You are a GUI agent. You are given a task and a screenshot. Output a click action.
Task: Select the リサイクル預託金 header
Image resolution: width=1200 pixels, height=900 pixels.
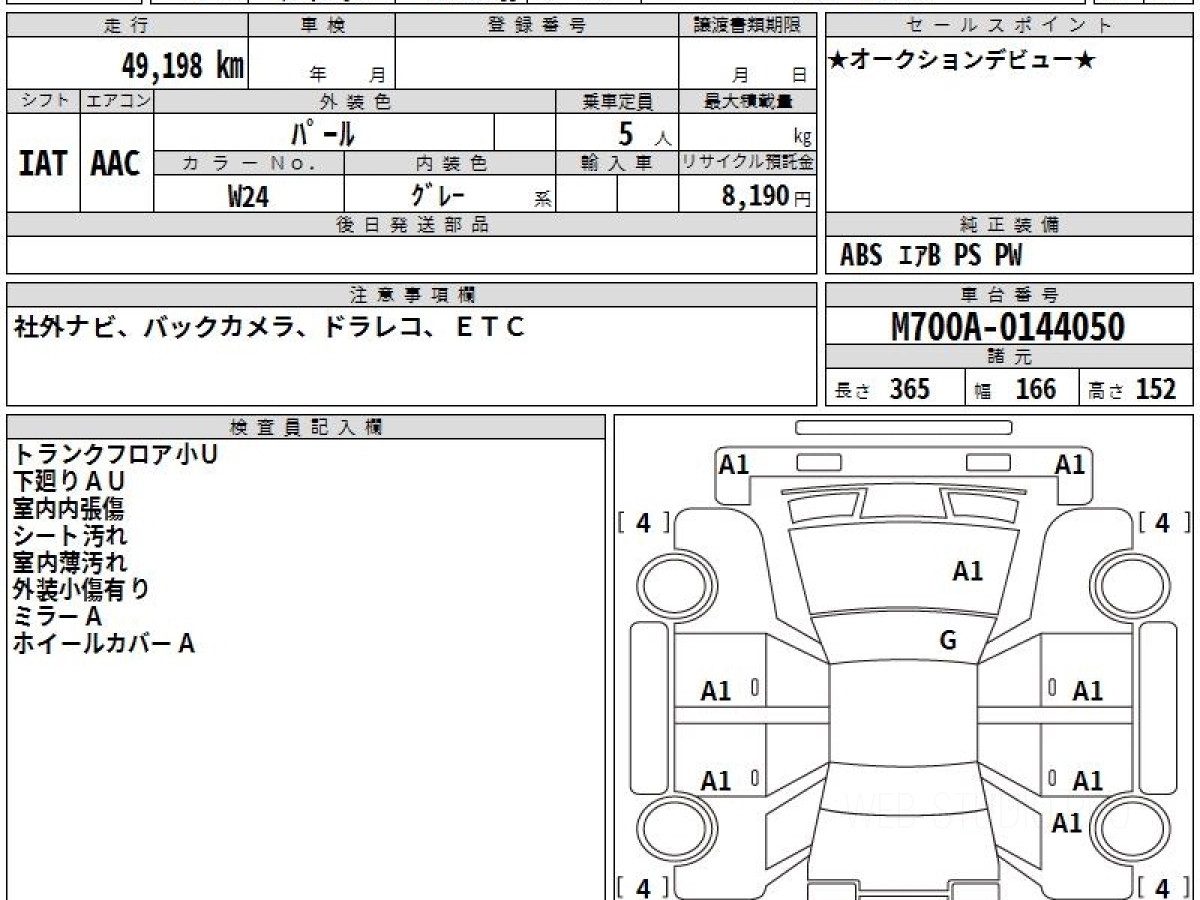747,163
